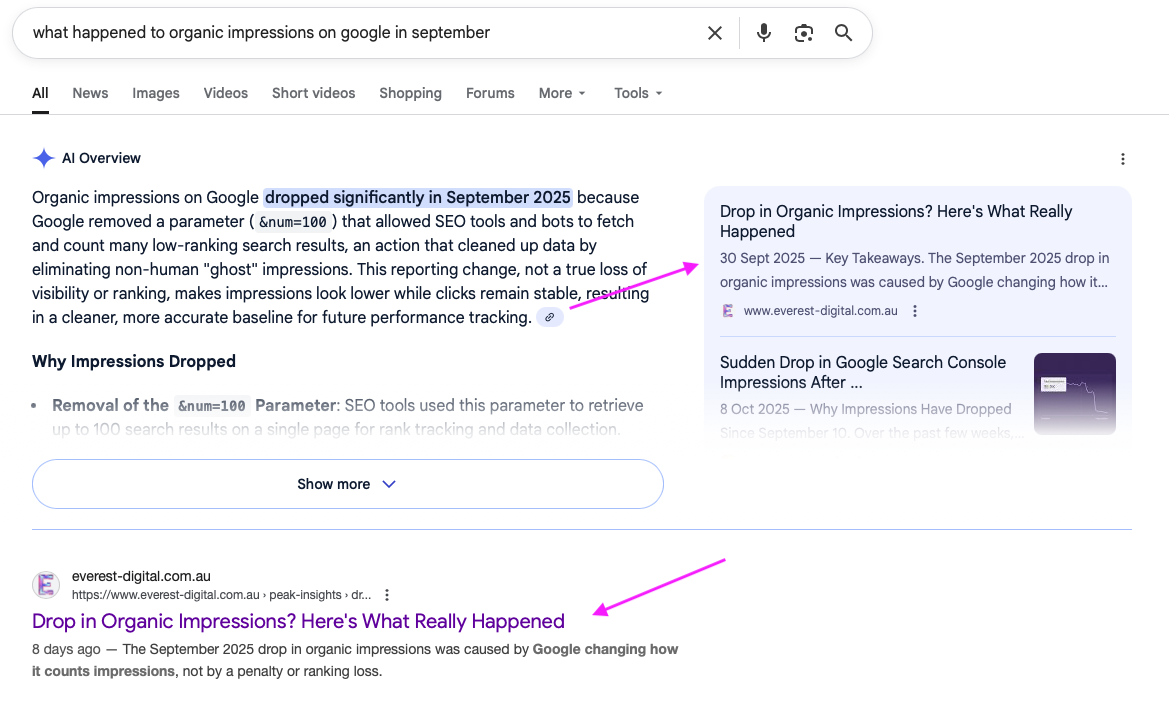Open Google Lens with the camera icon

[803, 32]
